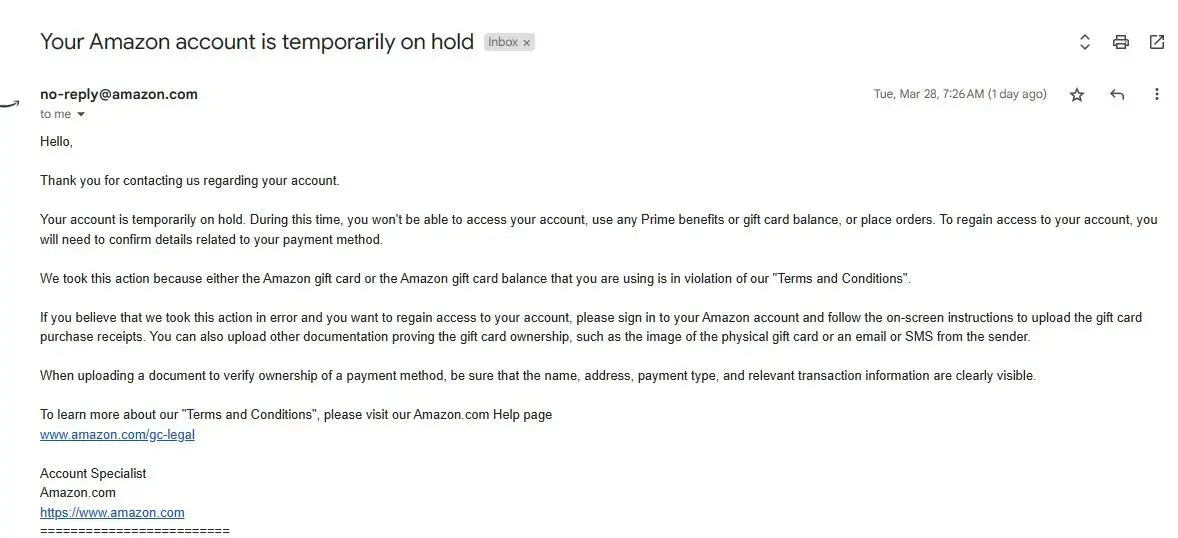Click the expand all messages arrows icon
1178x538 pixels.
[x=1084, y=42]
